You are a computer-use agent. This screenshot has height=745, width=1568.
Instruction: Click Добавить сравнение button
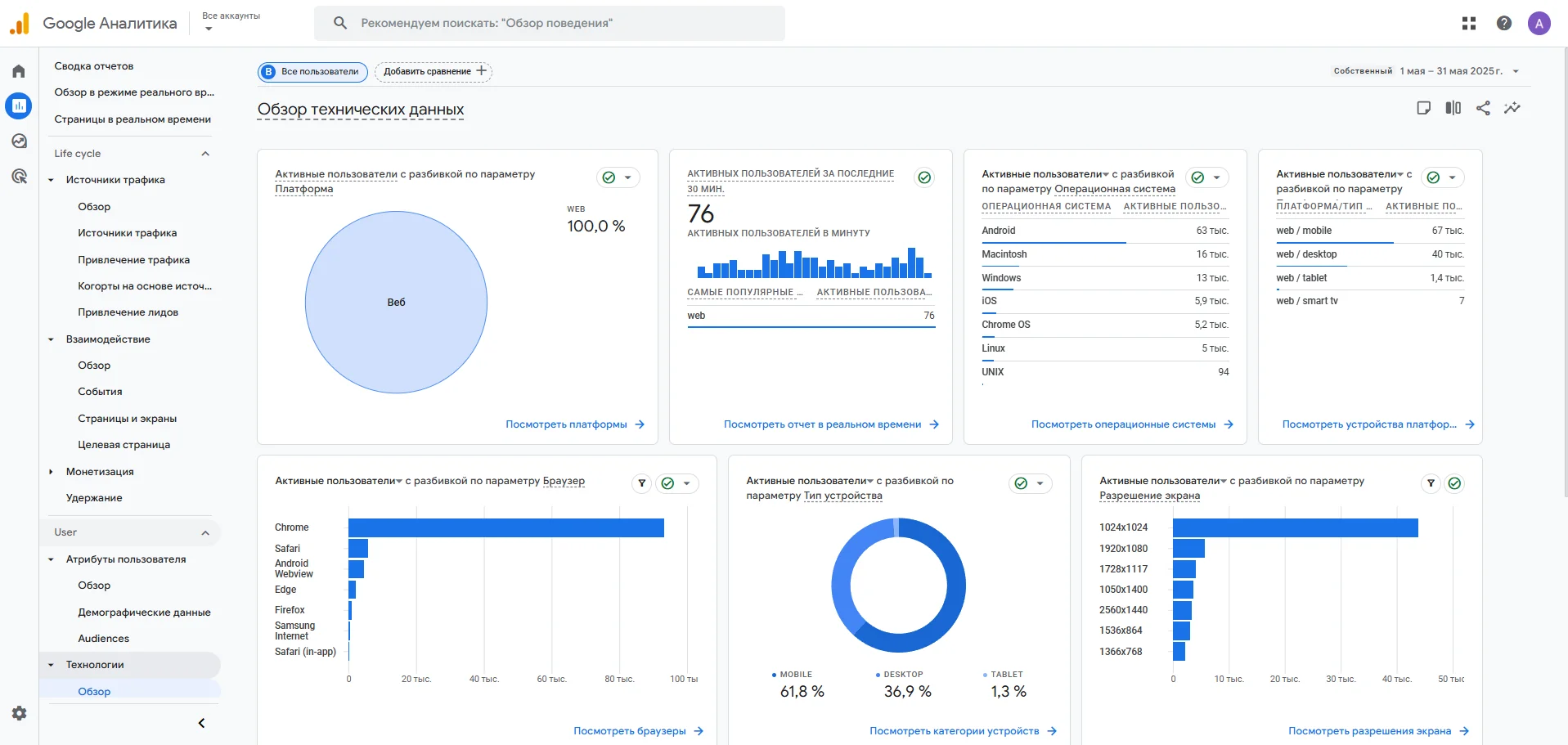(x=434, y=71)
